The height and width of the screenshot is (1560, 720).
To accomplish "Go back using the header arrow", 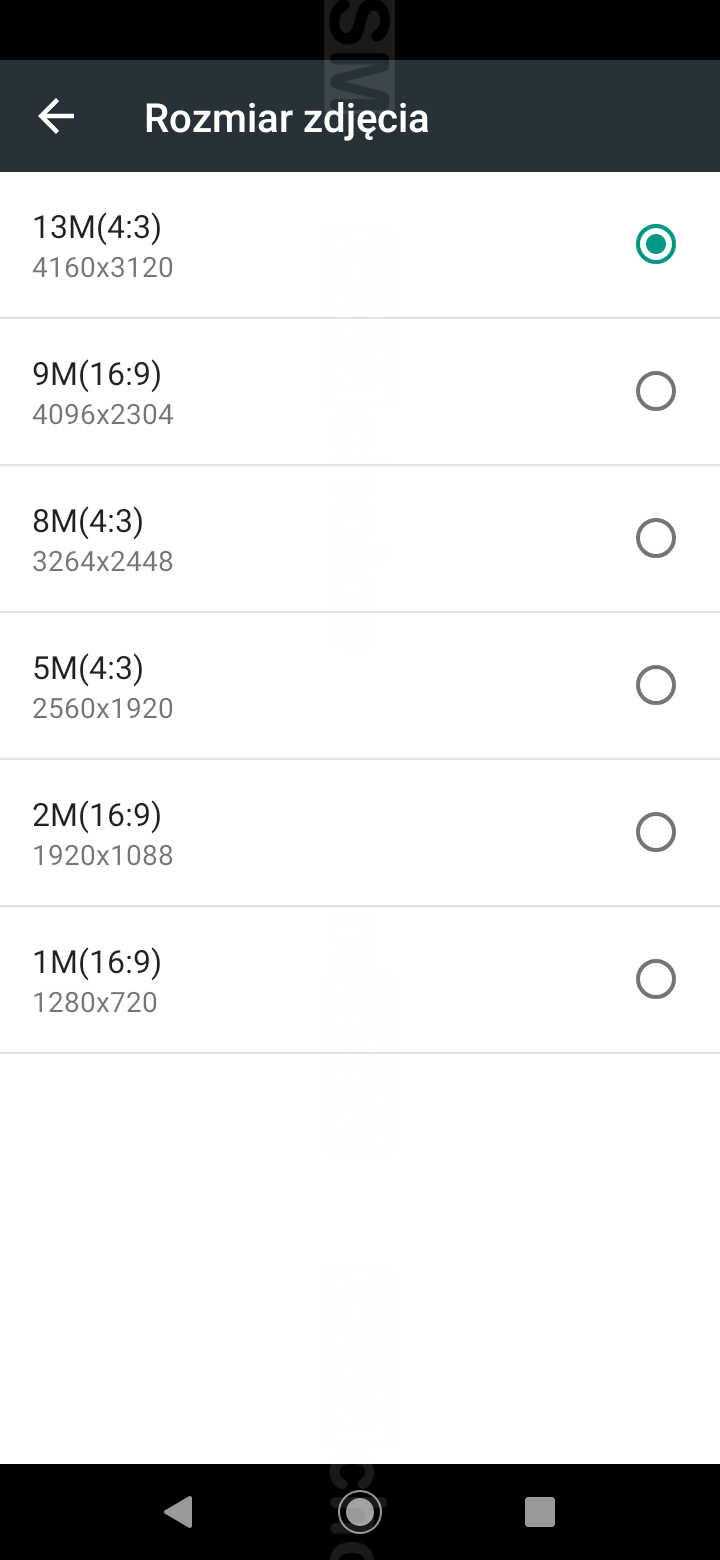I will click(x=56, y=117).
